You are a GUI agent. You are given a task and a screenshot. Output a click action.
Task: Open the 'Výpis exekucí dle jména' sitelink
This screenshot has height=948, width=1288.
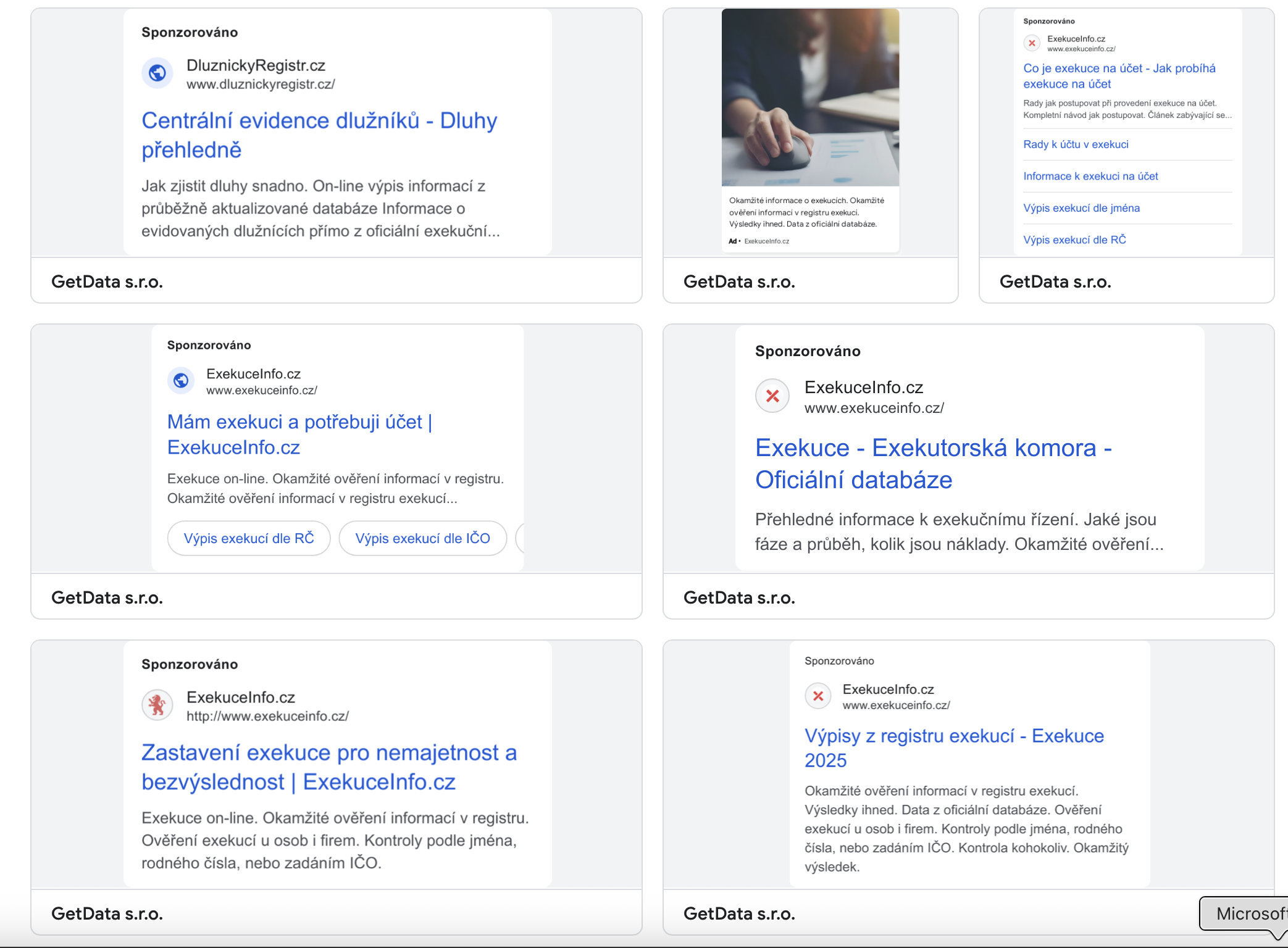[x=1081, y=208]
